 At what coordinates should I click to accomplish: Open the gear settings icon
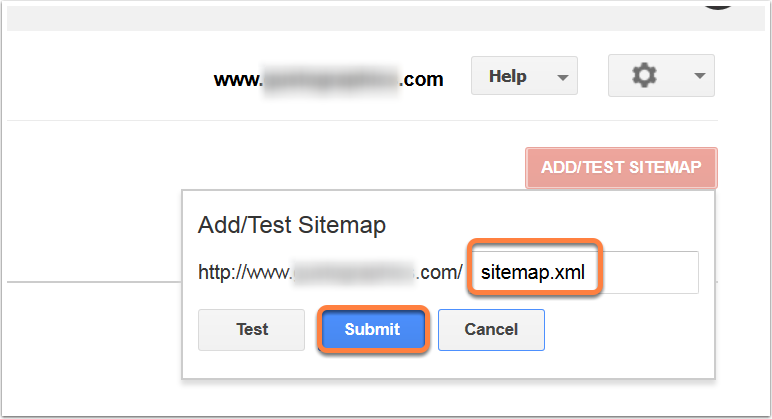(x=644, y=75)
